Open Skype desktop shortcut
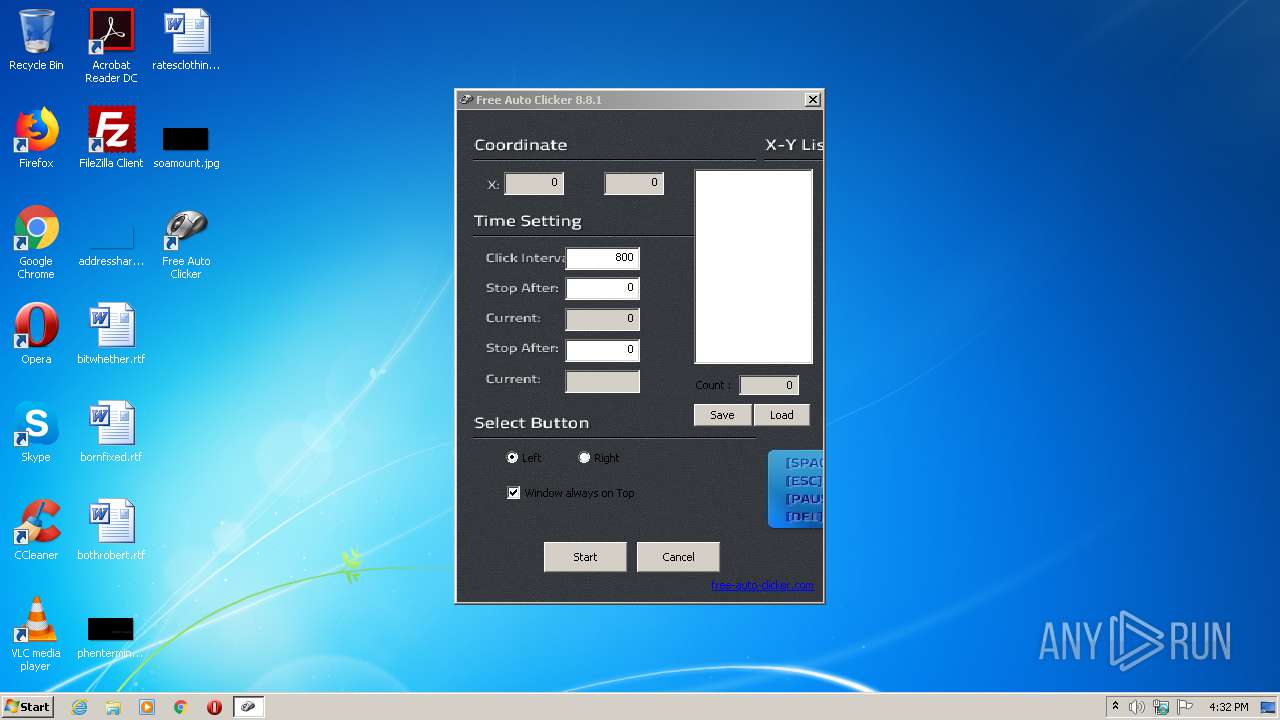 click(36, 432)
